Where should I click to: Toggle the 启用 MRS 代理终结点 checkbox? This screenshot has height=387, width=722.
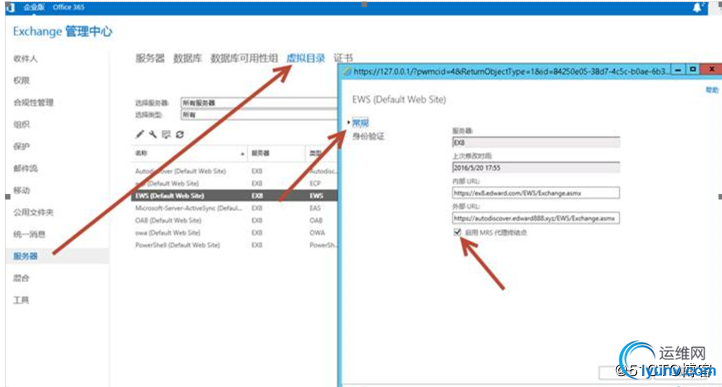coord(457,232)
